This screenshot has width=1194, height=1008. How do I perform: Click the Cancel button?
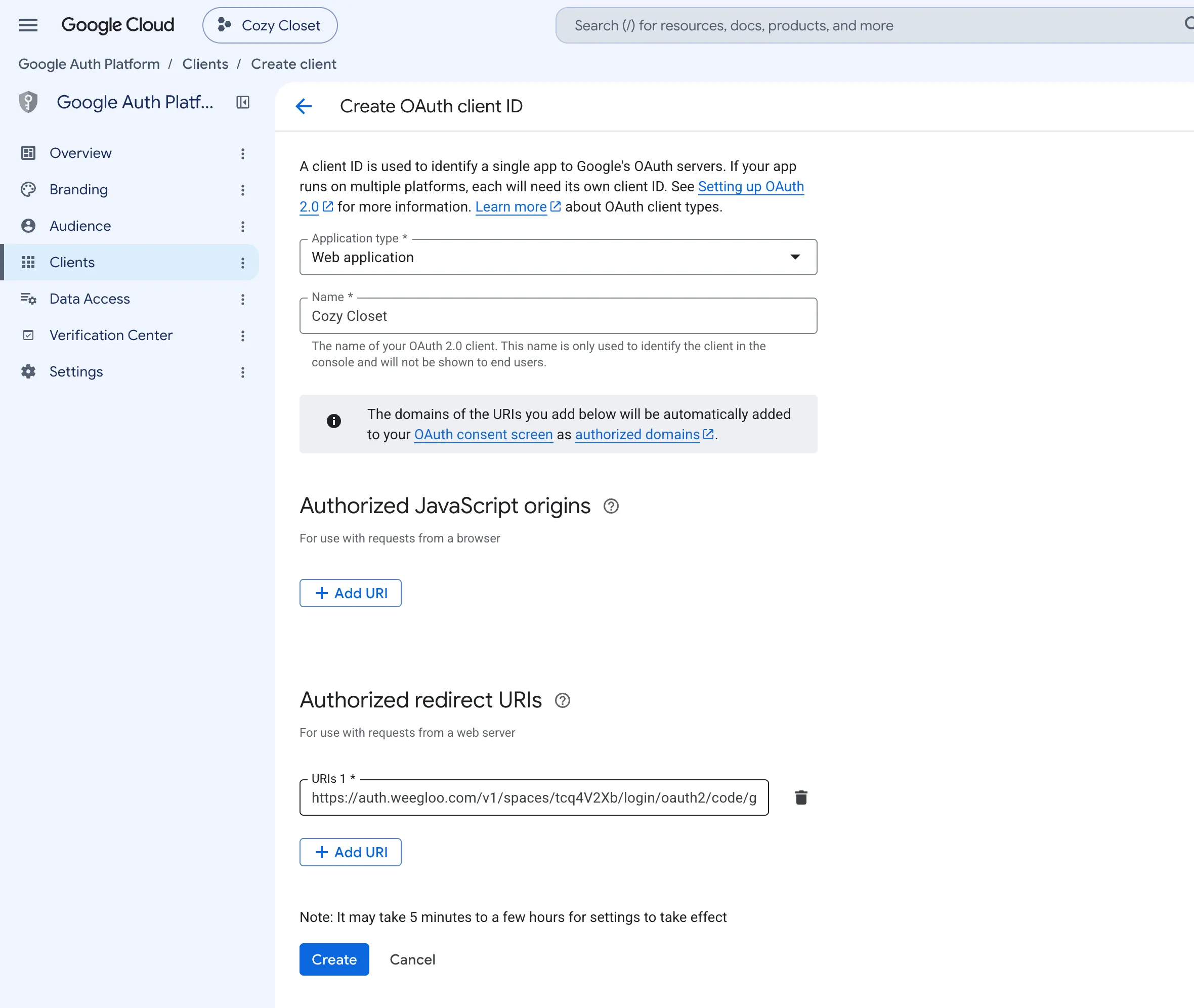tap(412, 959)
